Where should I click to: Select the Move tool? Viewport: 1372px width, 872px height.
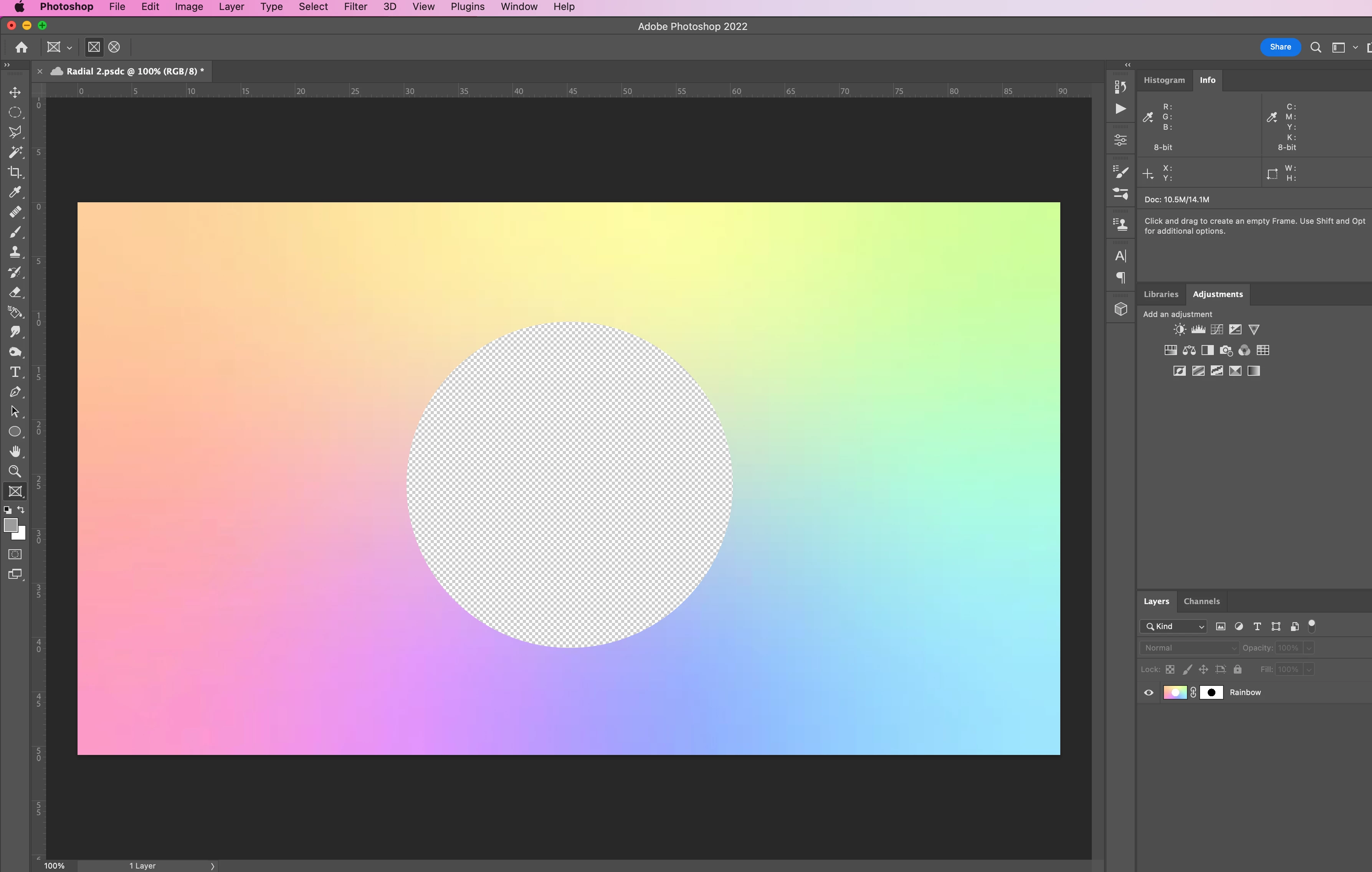pyautogui.click(x=15, y=92)
